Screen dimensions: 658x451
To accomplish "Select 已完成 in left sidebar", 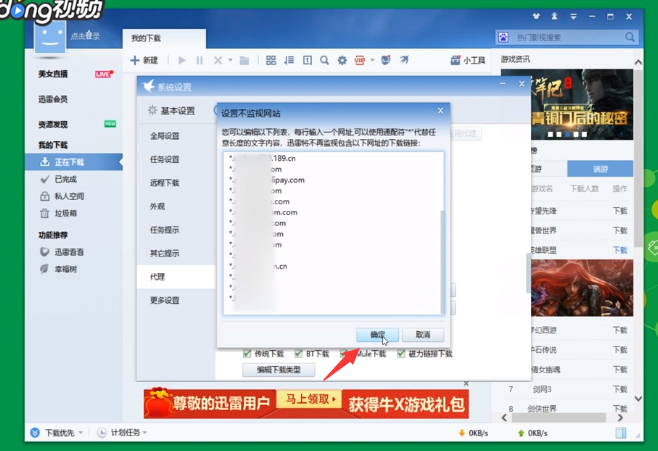I will click(65, 179).
